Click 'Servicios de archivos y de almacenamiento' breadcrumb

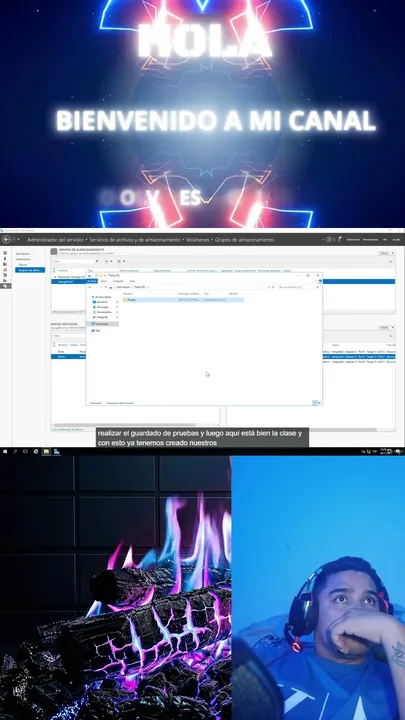pos(135,240)
